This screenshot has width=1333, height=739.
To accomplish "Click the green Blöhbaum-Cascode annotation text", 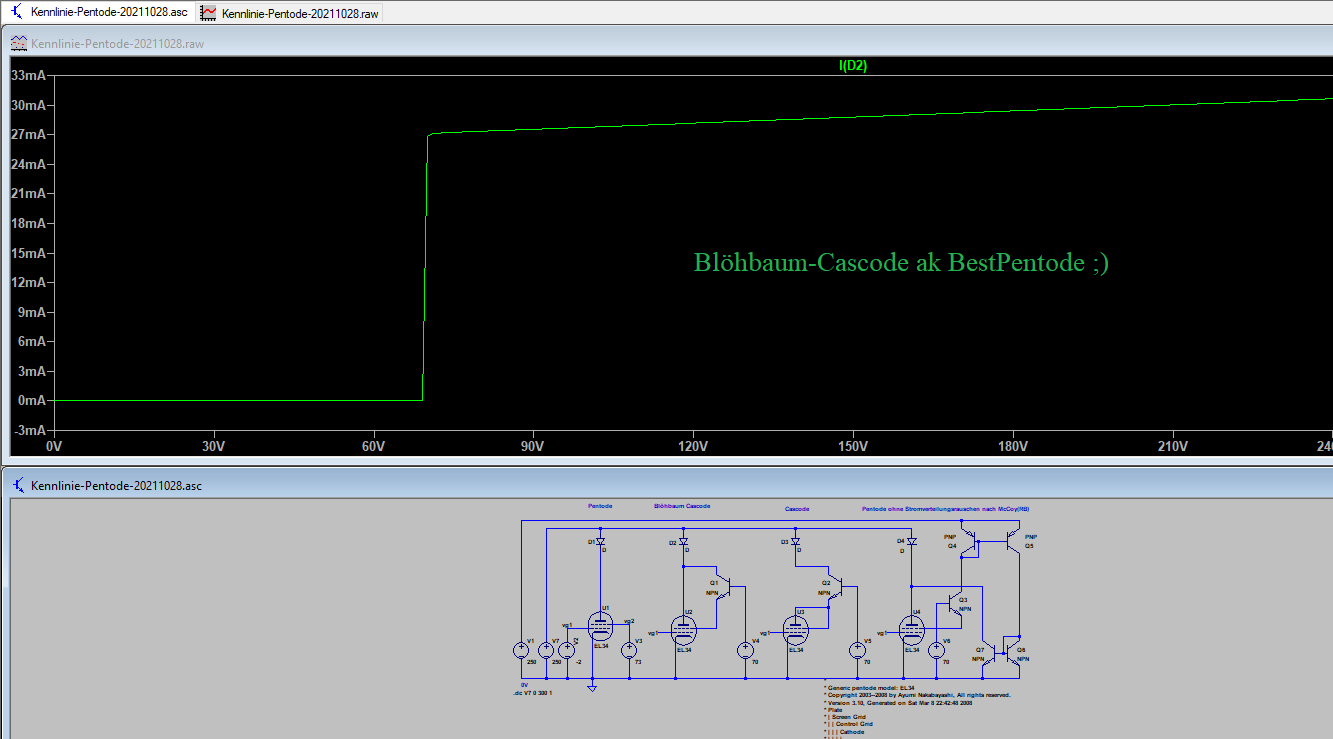I will click(x=900, y=263).
